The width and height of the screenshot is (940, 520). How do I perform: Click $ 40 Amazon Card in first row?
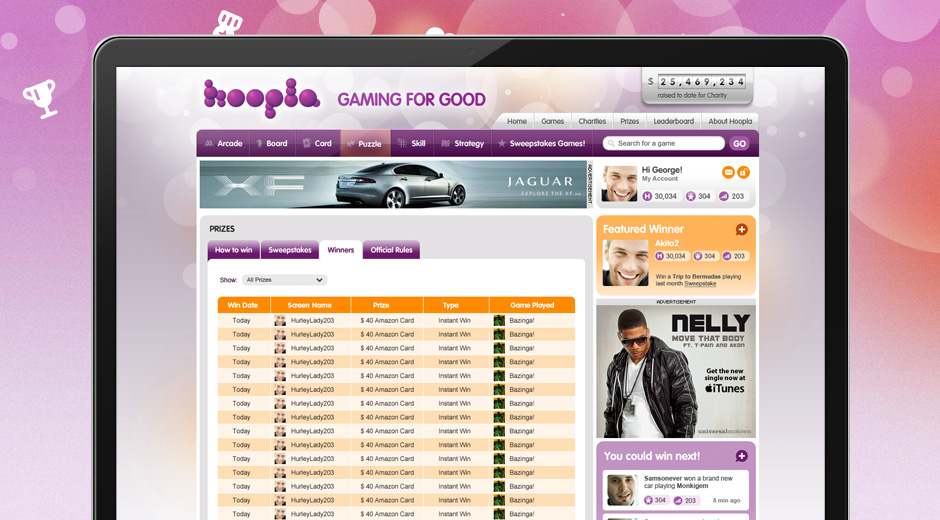coord(387,321)
